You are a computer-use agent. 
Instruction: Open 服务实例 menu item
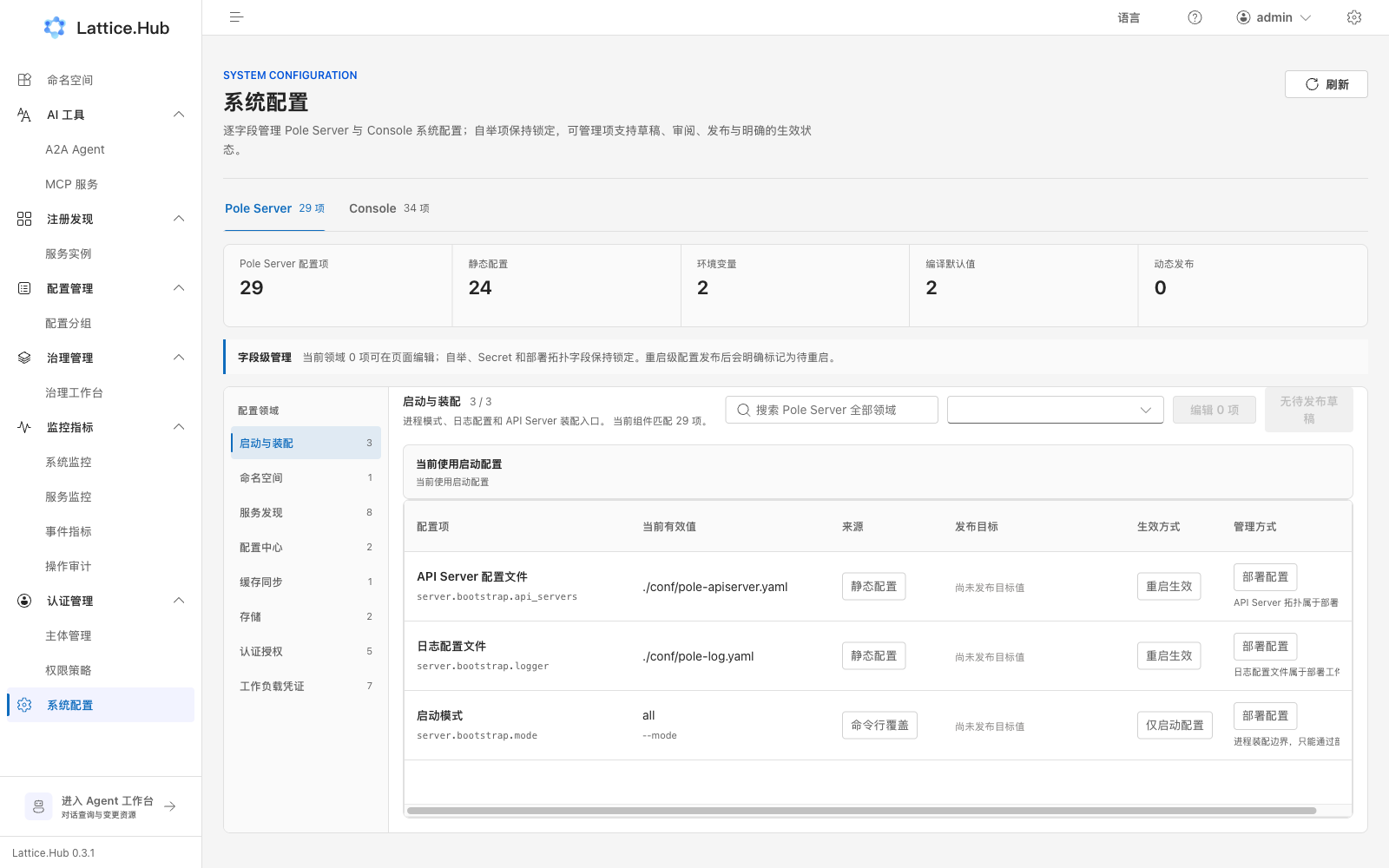pyautogui.click(x=101, y=253)
